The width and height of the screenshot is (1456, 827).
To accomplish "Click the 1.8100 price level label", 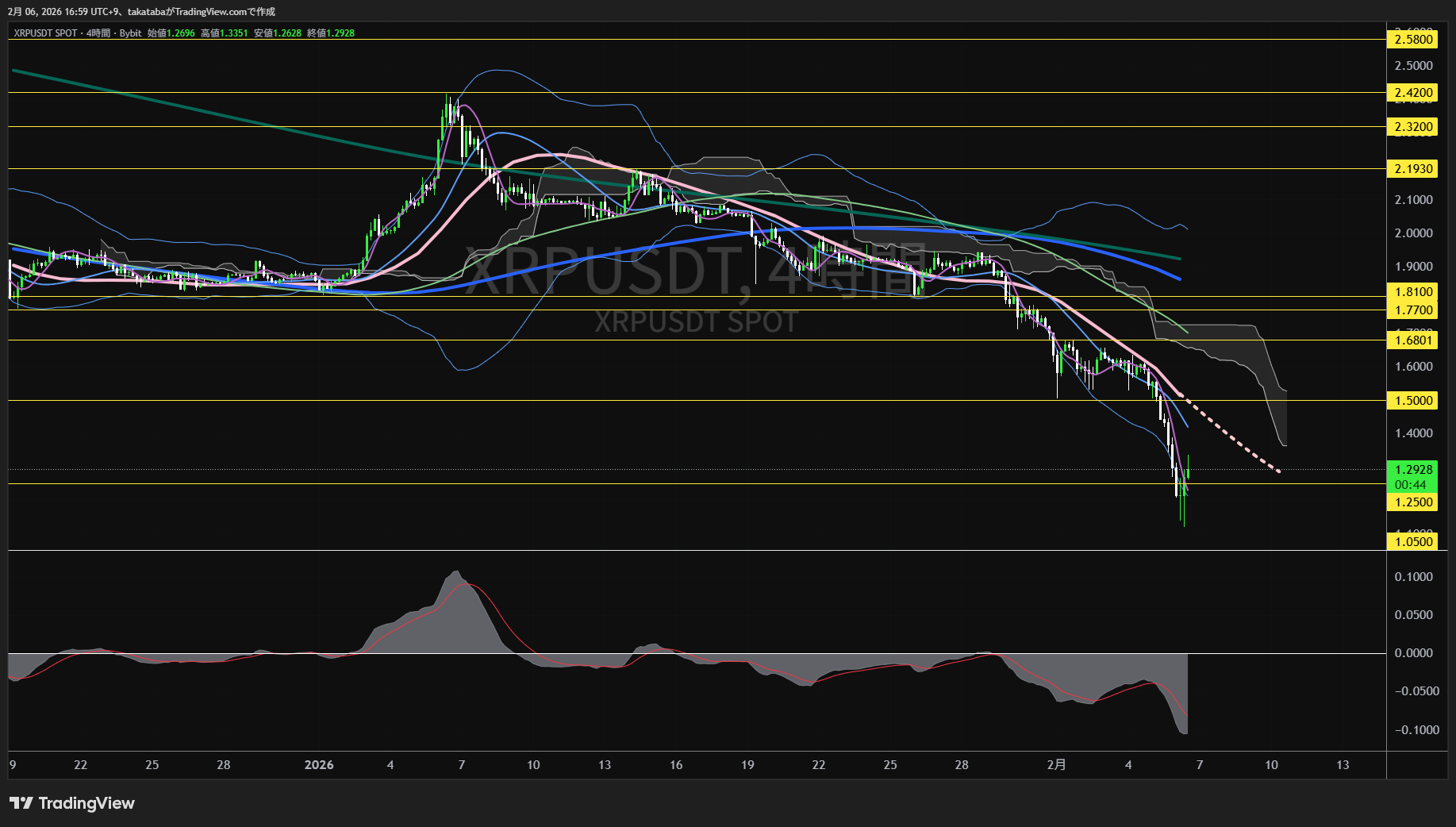I will [1413, 292].
